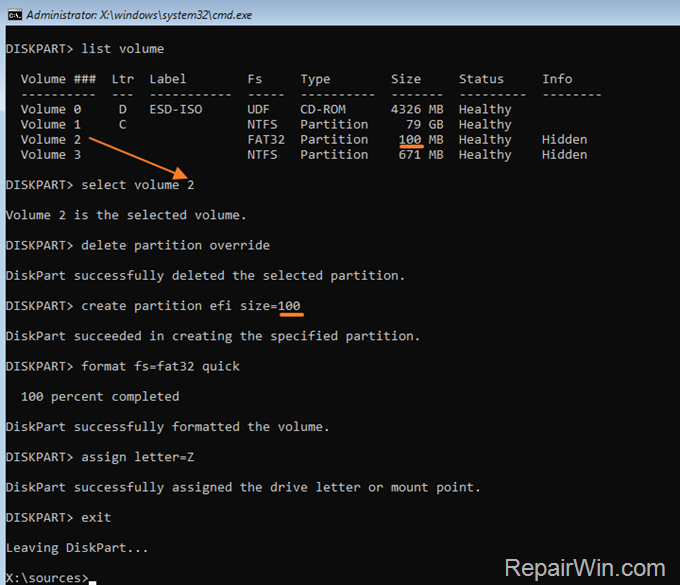The width and height of the screenshot is (680, 585).
Task: Click 'Volume 0' in the volume list
Action: pos(51,109)
